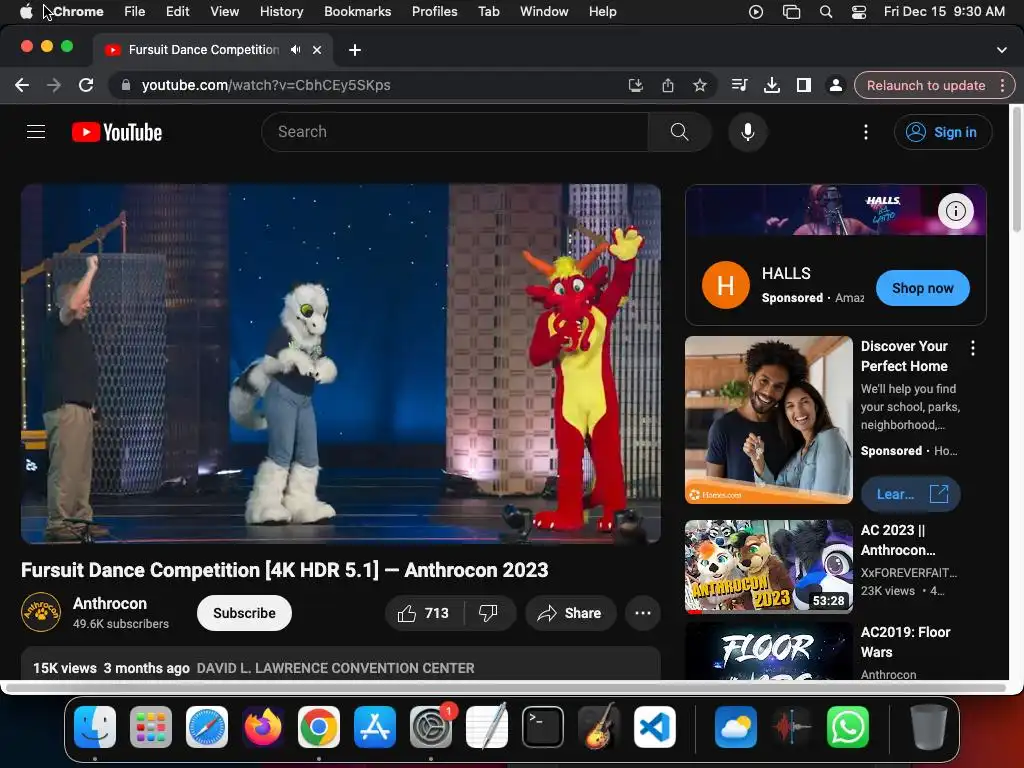Click Shop now on HALLS ad
The width and height of the screenshot is (1024, 768).
(x=922, y=288)
